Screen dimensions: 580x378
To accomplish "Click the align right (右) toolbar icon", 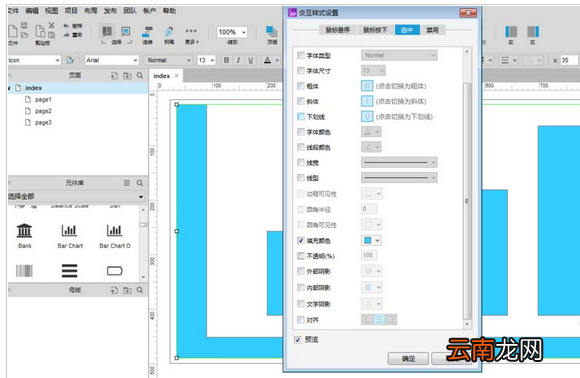I will [533, 32].
